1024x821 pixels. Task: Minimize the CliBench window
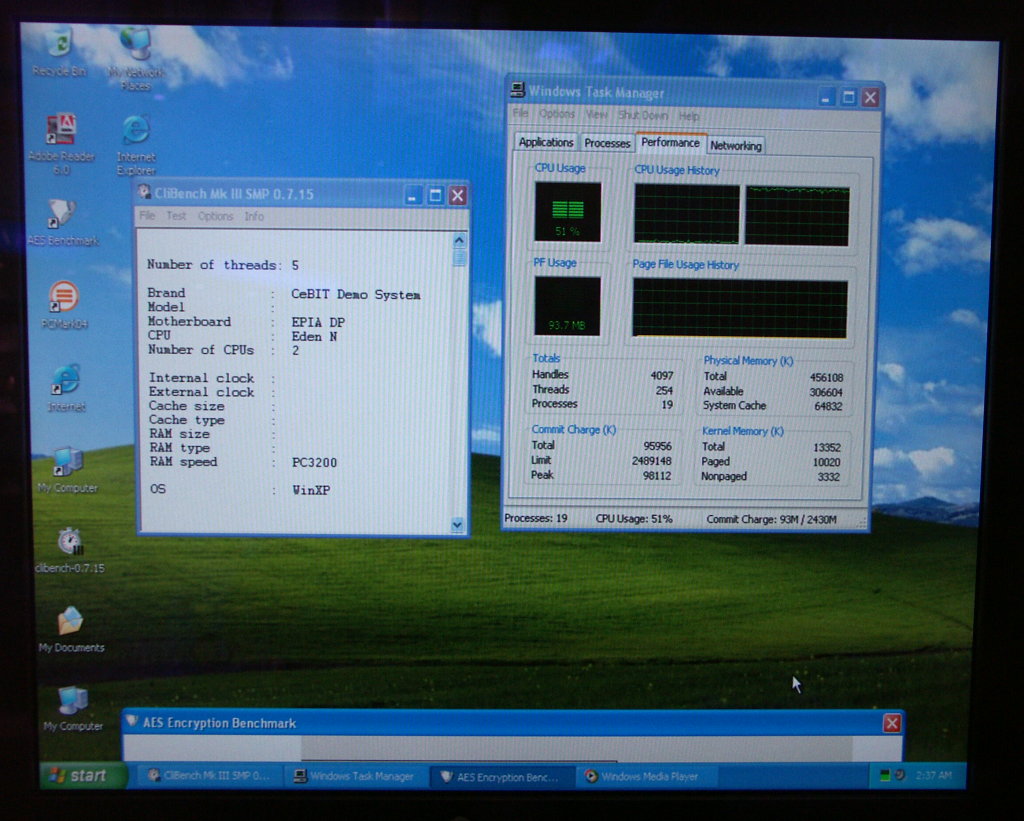pos(413,195)
